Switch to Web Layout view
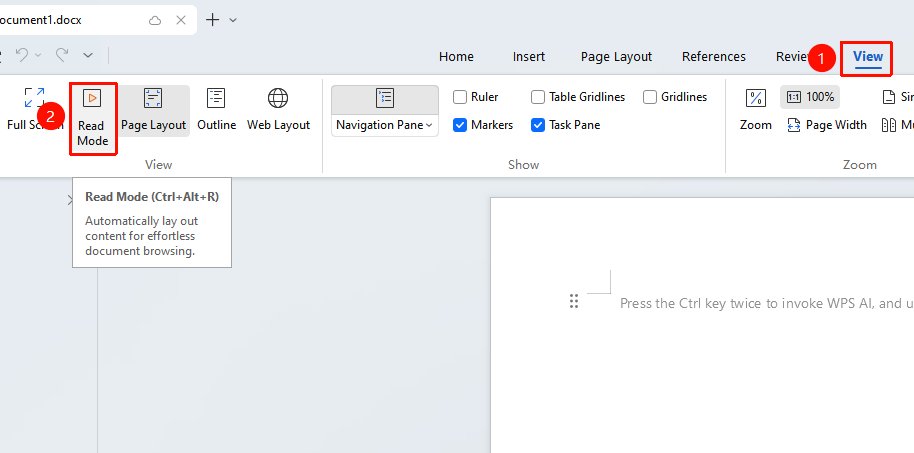 pos(278,111)
